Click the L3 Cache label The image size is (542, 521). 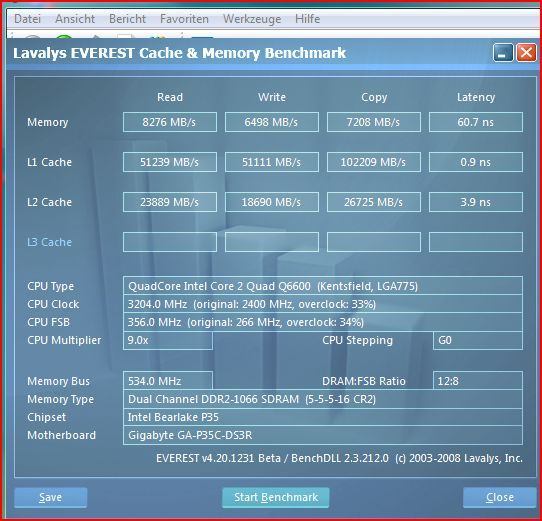tap(49, 242)
